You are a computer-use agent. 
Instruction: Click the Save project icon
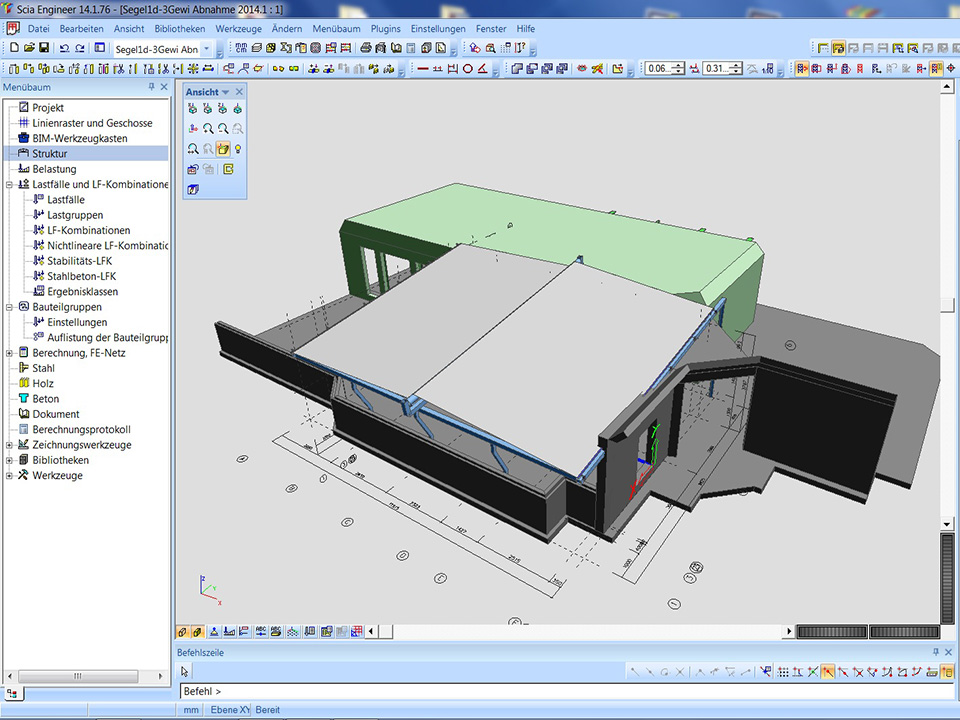(46, 48)
